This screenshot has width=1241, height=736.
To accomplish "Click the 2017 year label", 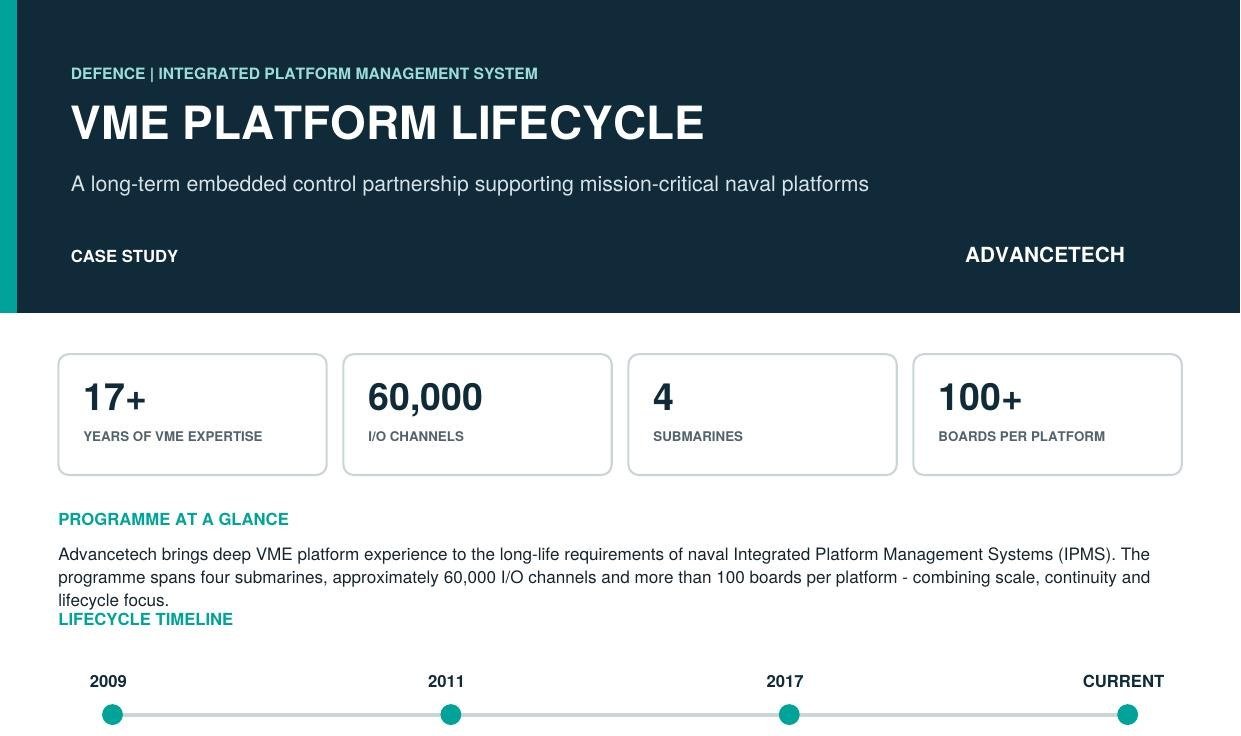I will [x=785, y=681].
